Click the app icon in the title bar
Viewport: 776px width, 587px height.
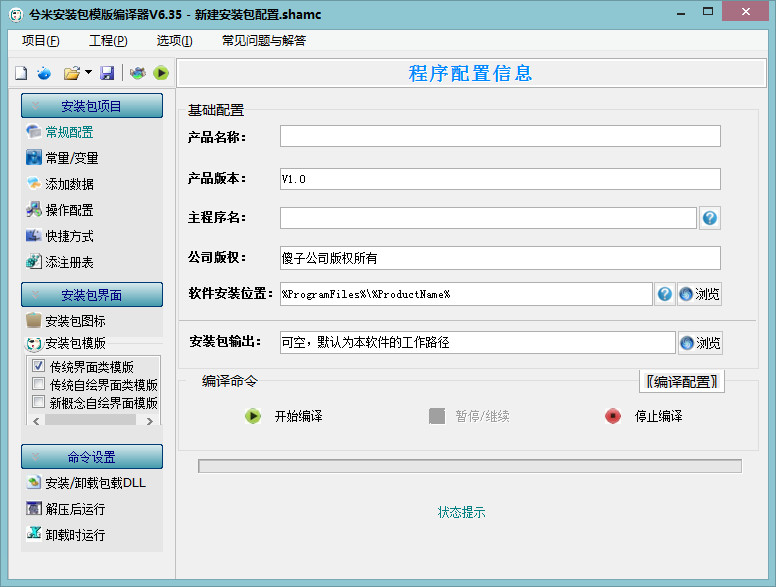pyautogui.click(x=16, y=14)
